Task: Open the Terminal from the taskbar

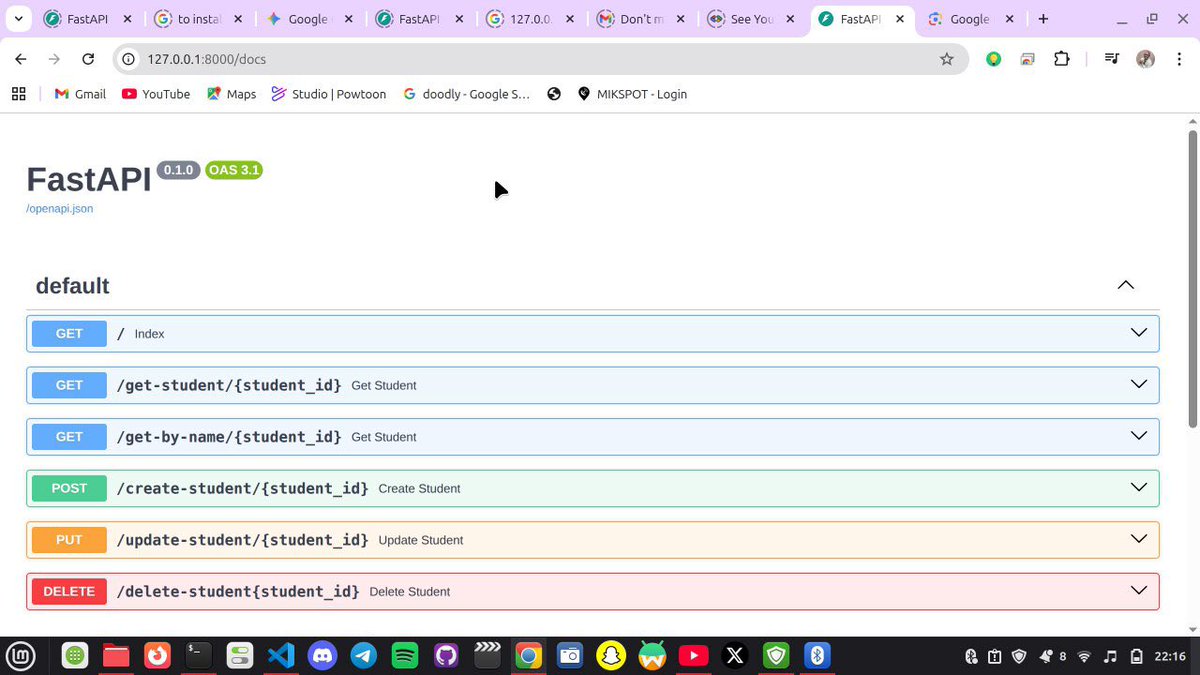Action: 199,656
